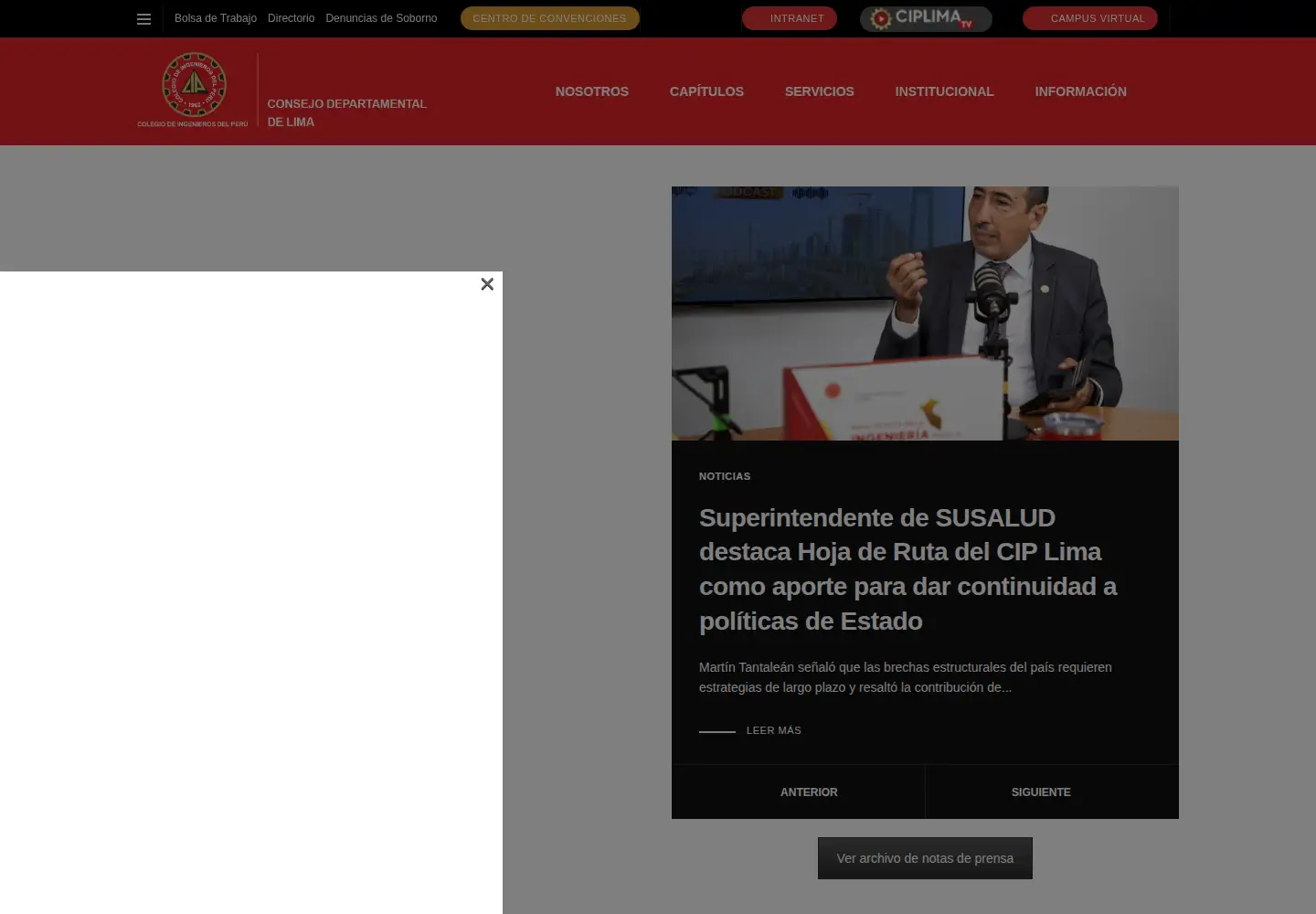Click the Centro de Convenciones button
This screenshot has width=1316, height=914.
[x=550, y=18]
